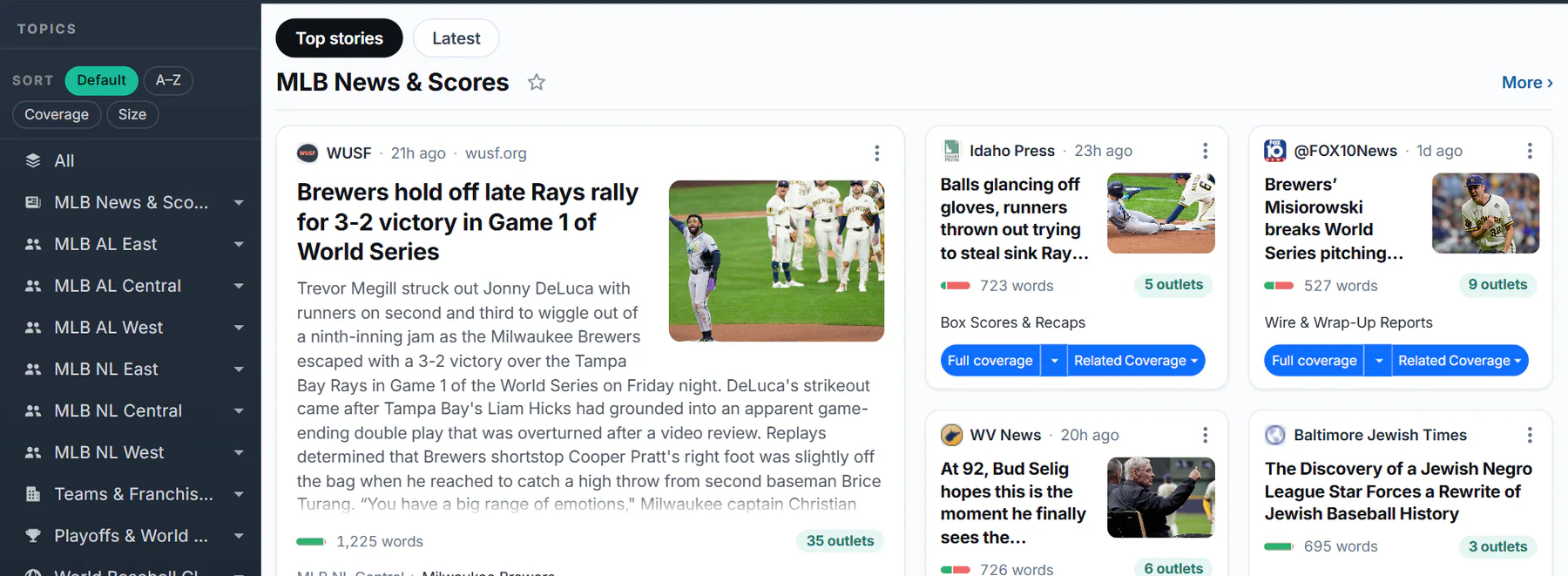
Task: Click the FOX10News source logo
Action: 1275,151
